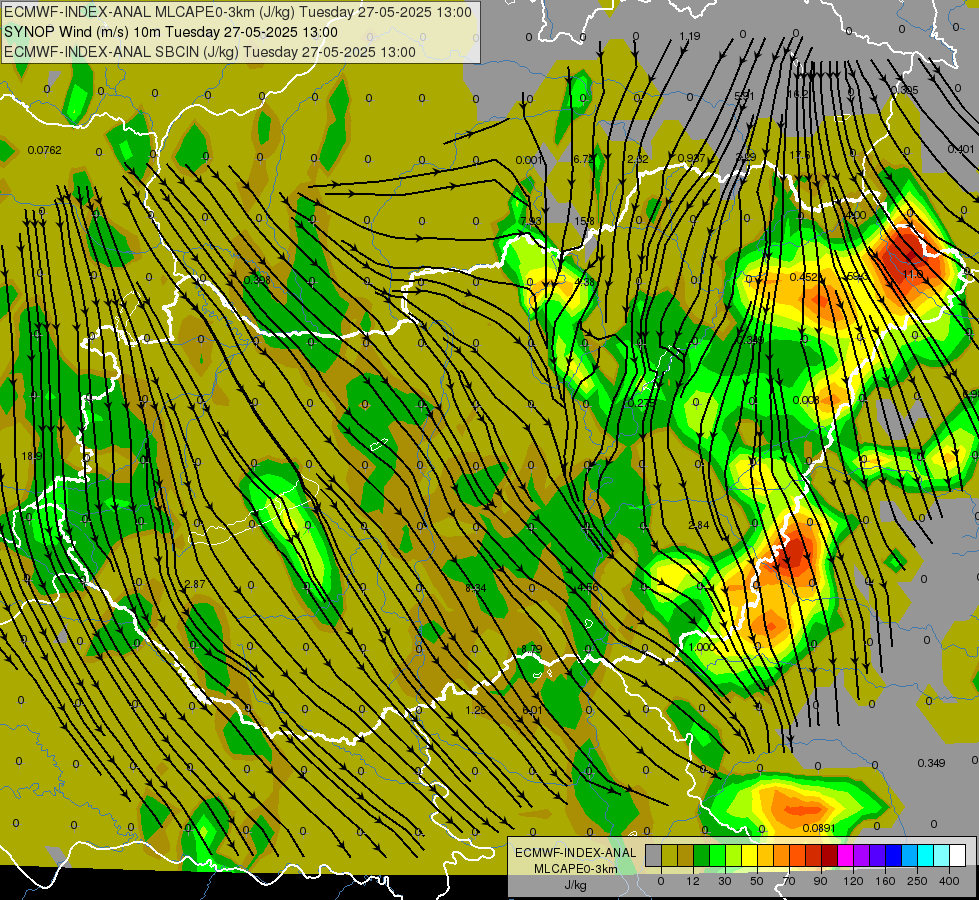The image size is (979, 900).
Task: Click the legend title ECMWF-INDEX-ANAL
Action: [x=575, y=853]
